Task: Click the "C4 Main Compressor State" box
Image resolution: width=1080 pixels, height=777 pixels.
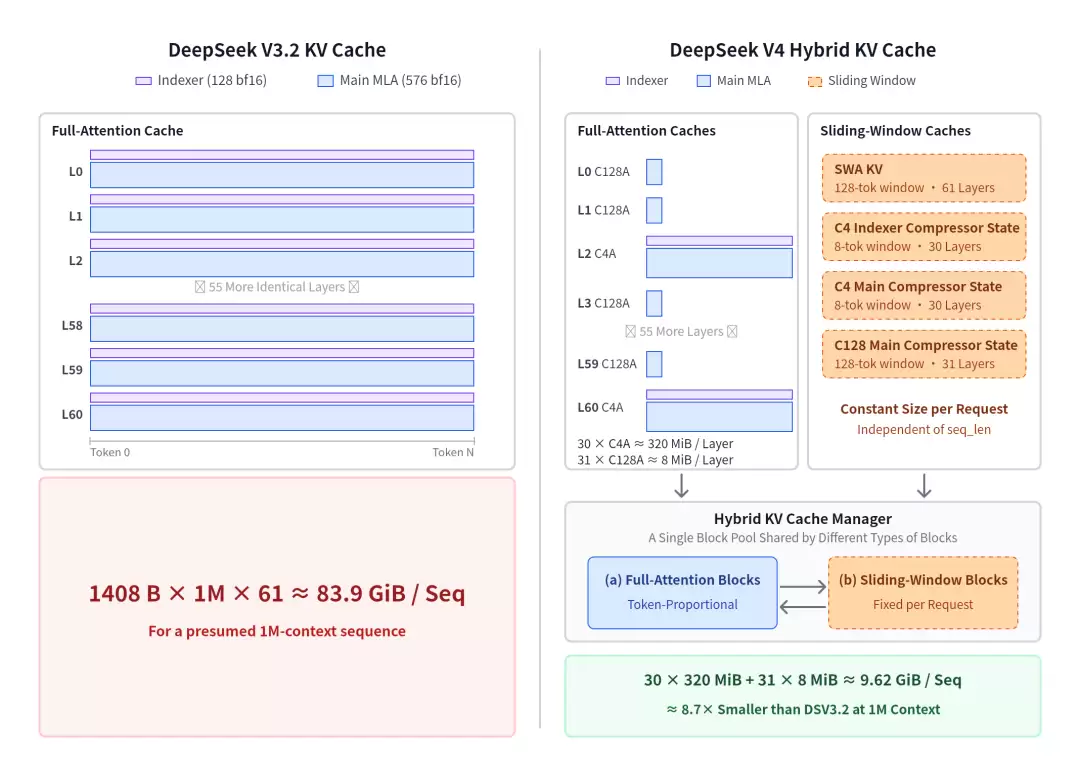Action: (x=924, y=295)
